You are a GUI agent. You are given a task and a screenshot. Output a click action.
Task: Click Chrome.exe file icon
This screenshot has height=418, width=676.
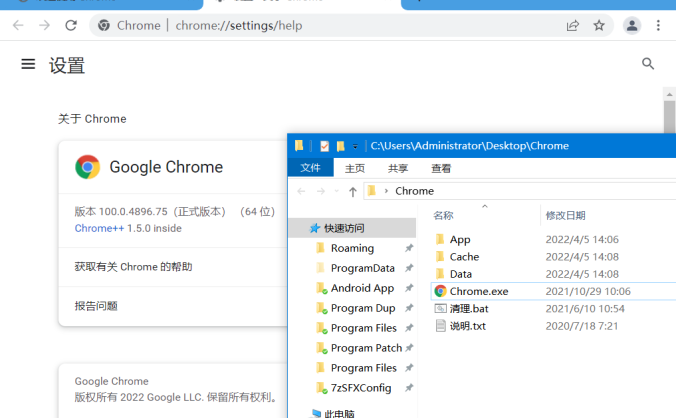pos(440,291)
